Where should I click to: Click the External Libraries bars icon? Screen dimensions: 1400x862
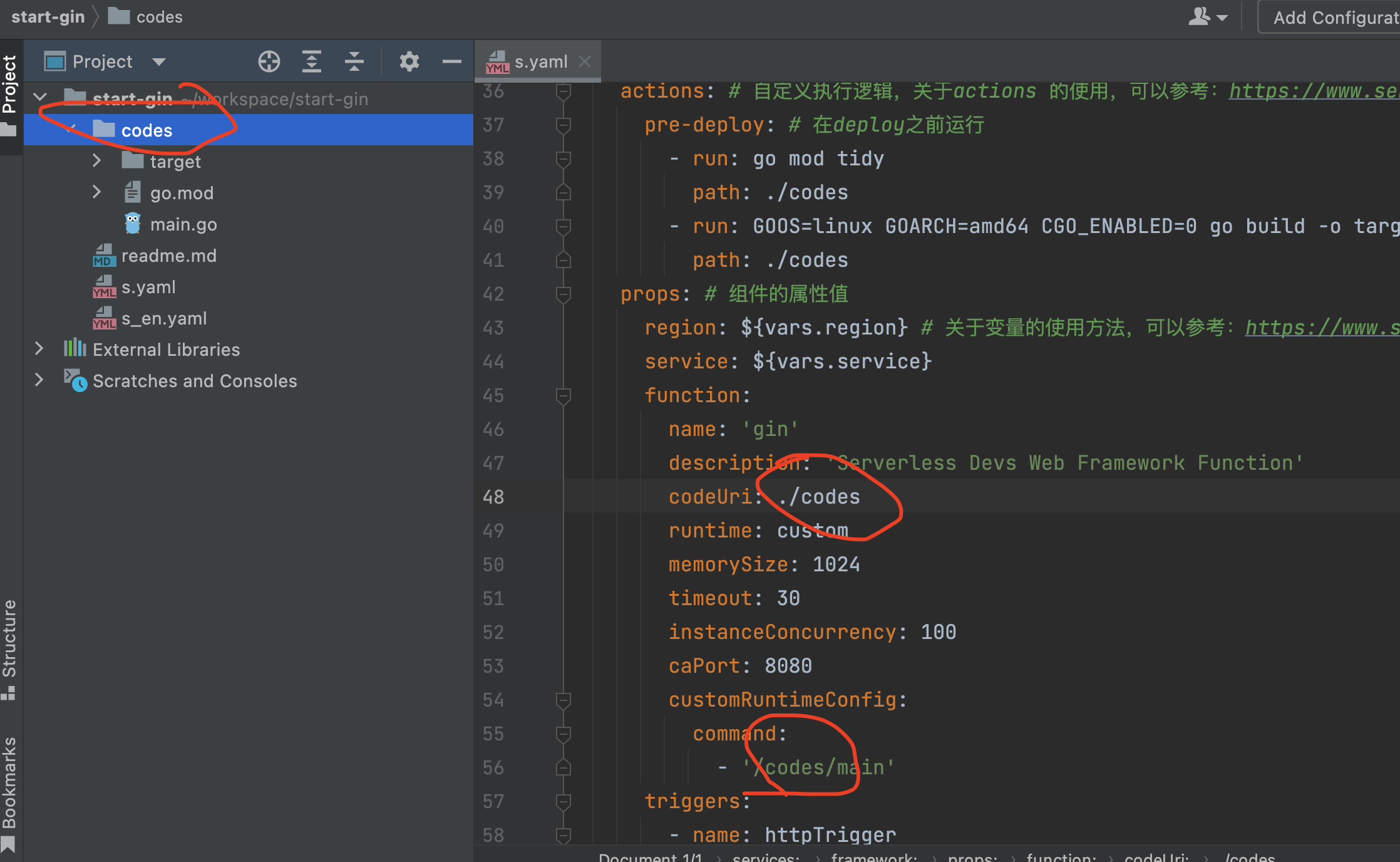click(75, 348)
